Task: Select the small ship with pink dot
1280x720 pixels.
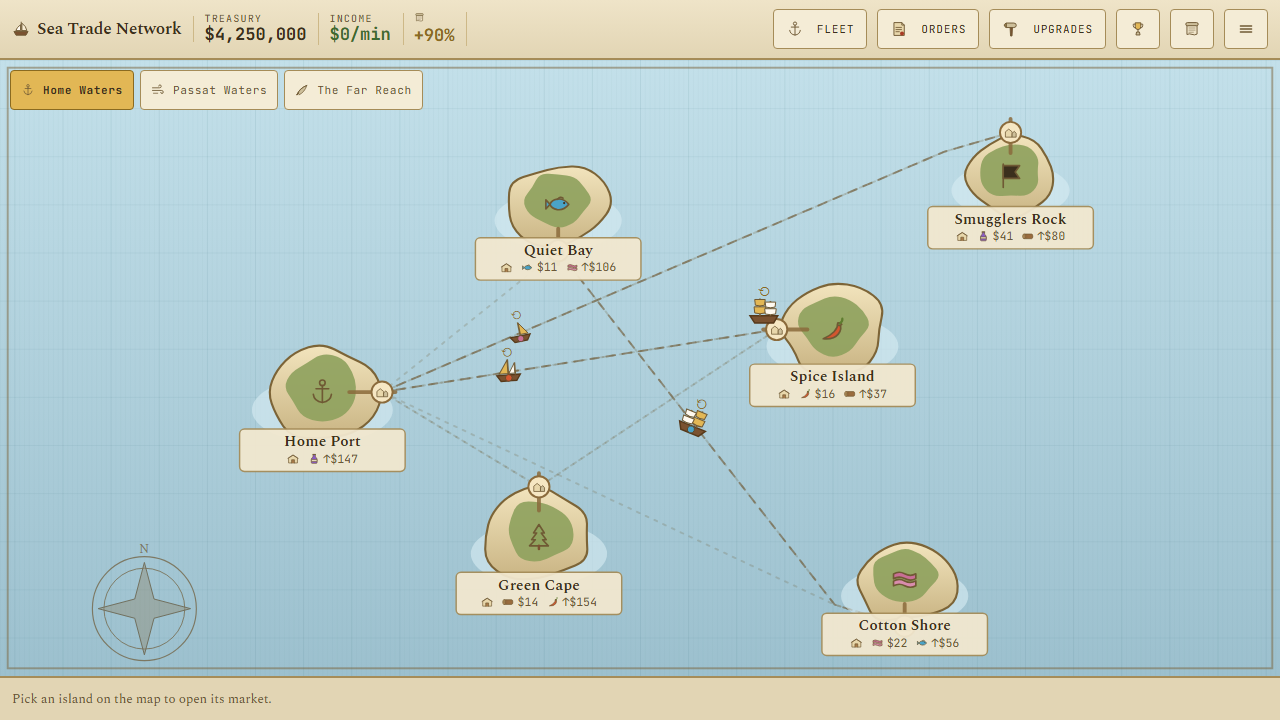Action: point(520,331)
